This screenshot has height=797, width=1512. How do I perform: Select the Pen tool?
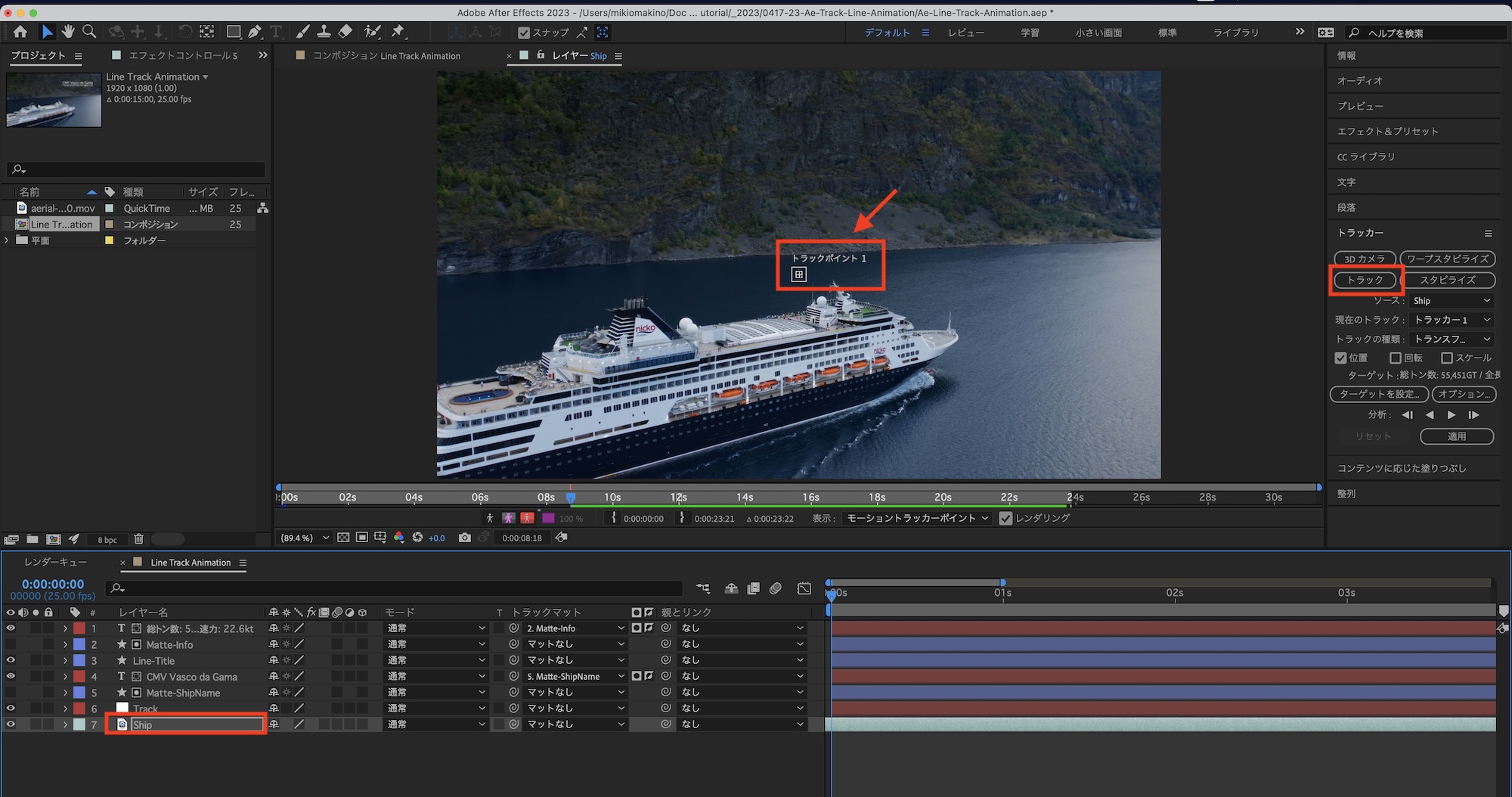tap(255, 32)
